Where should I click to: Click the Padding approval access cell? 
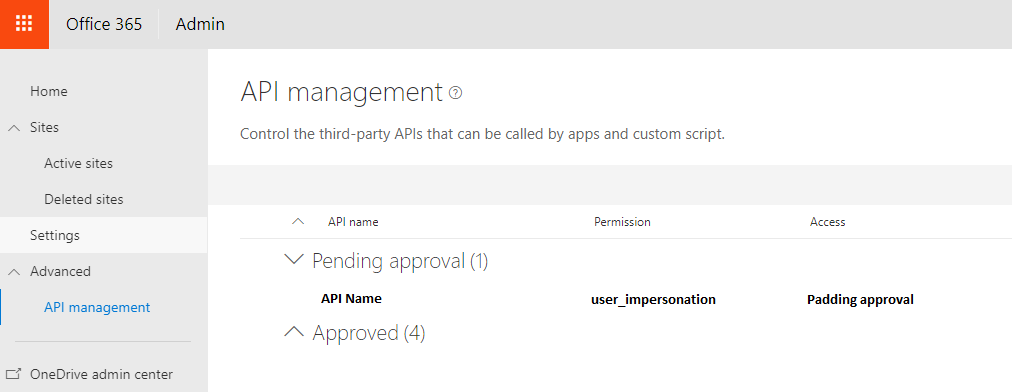click(x=860, y=300)
